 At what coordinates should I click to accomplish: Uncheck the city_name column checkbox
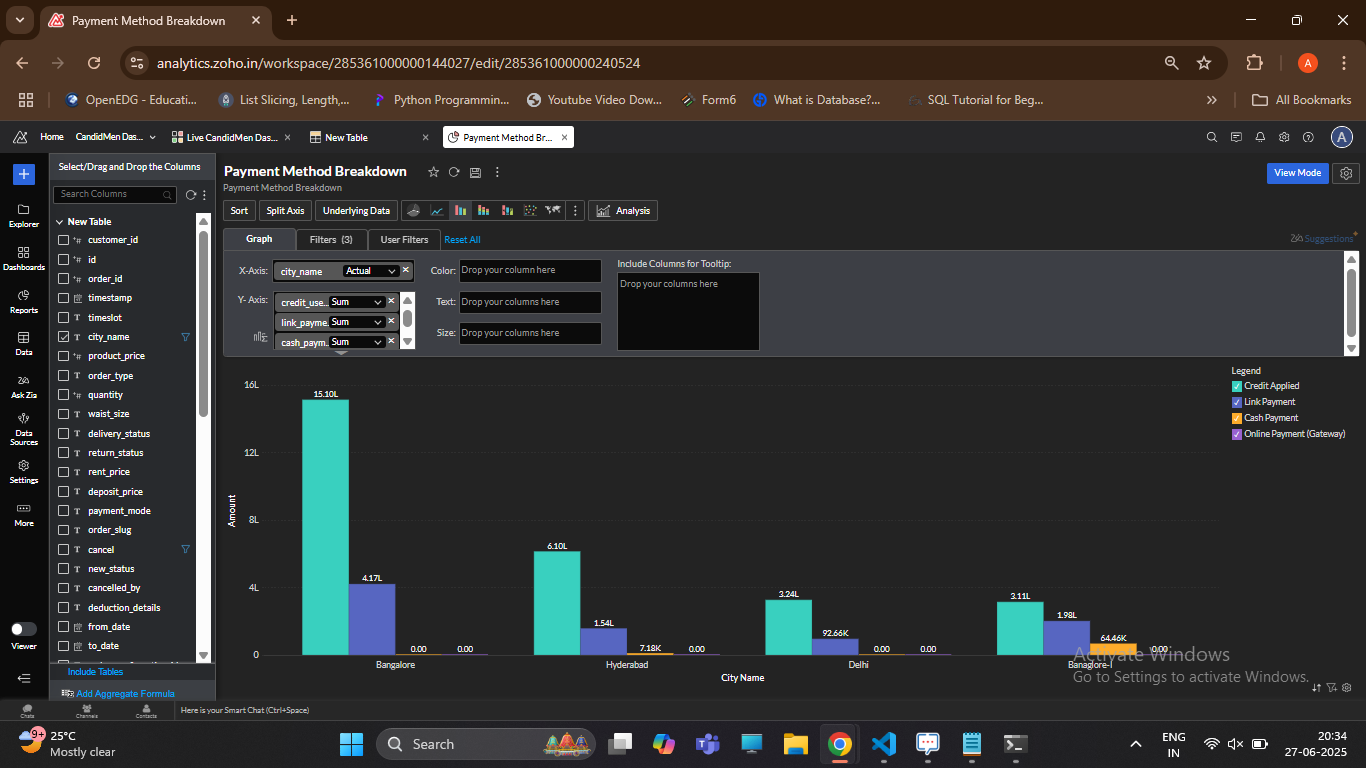click(64, 337)
